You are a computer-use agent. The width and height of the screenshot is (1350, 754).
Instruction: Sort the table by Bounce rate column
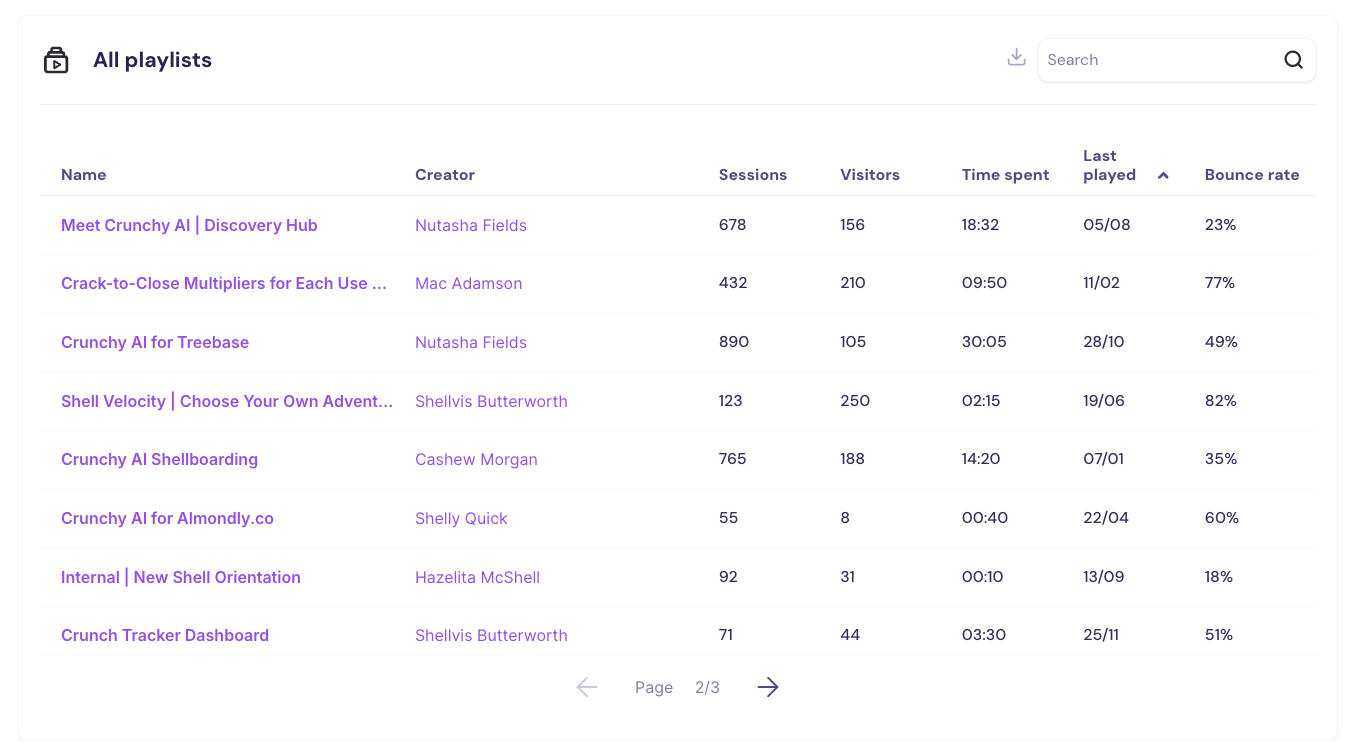coord(1252,174)
